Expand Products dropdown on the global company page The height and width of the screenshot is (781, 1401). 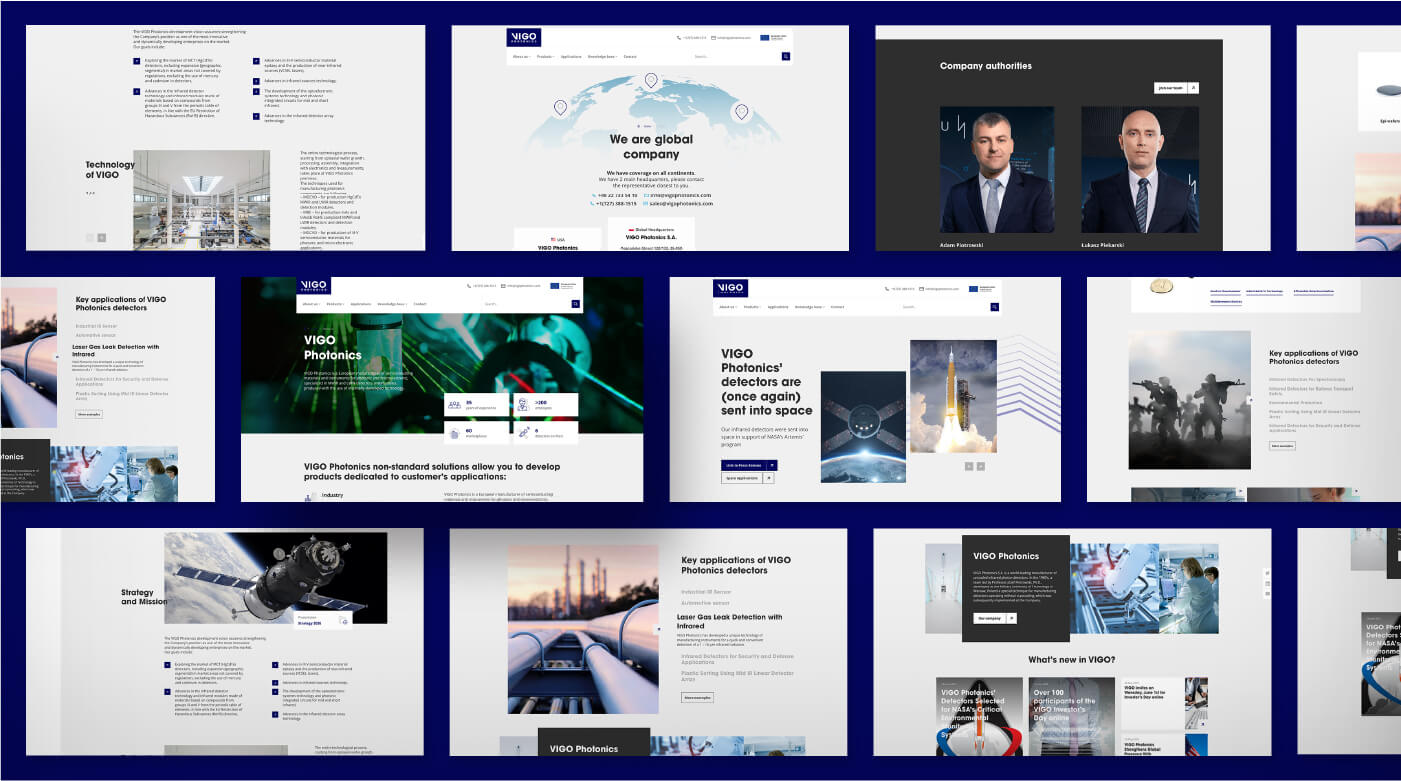coord(546,57)
